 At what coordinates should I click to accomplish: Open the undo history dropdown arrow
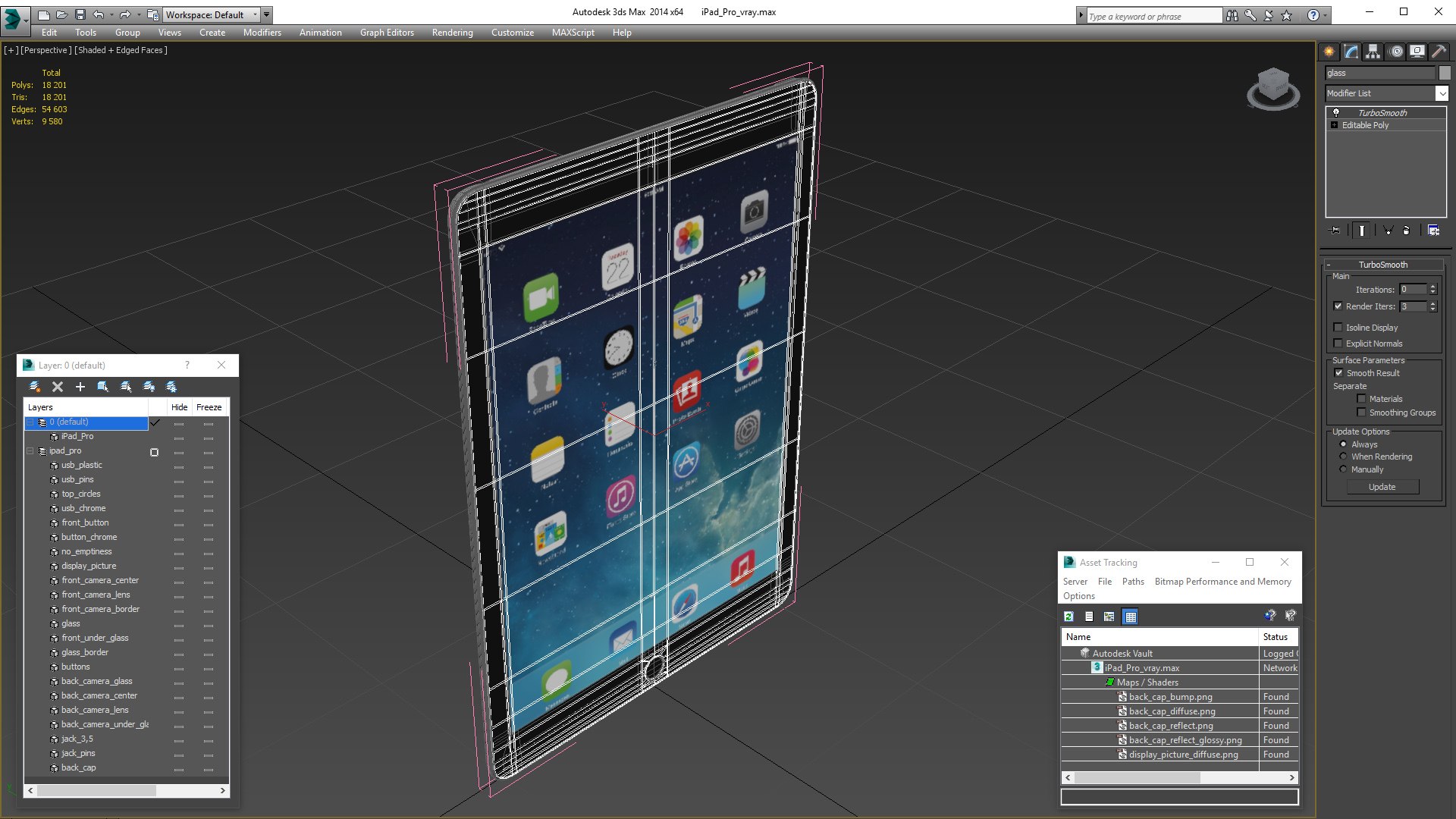pos(111,14)
